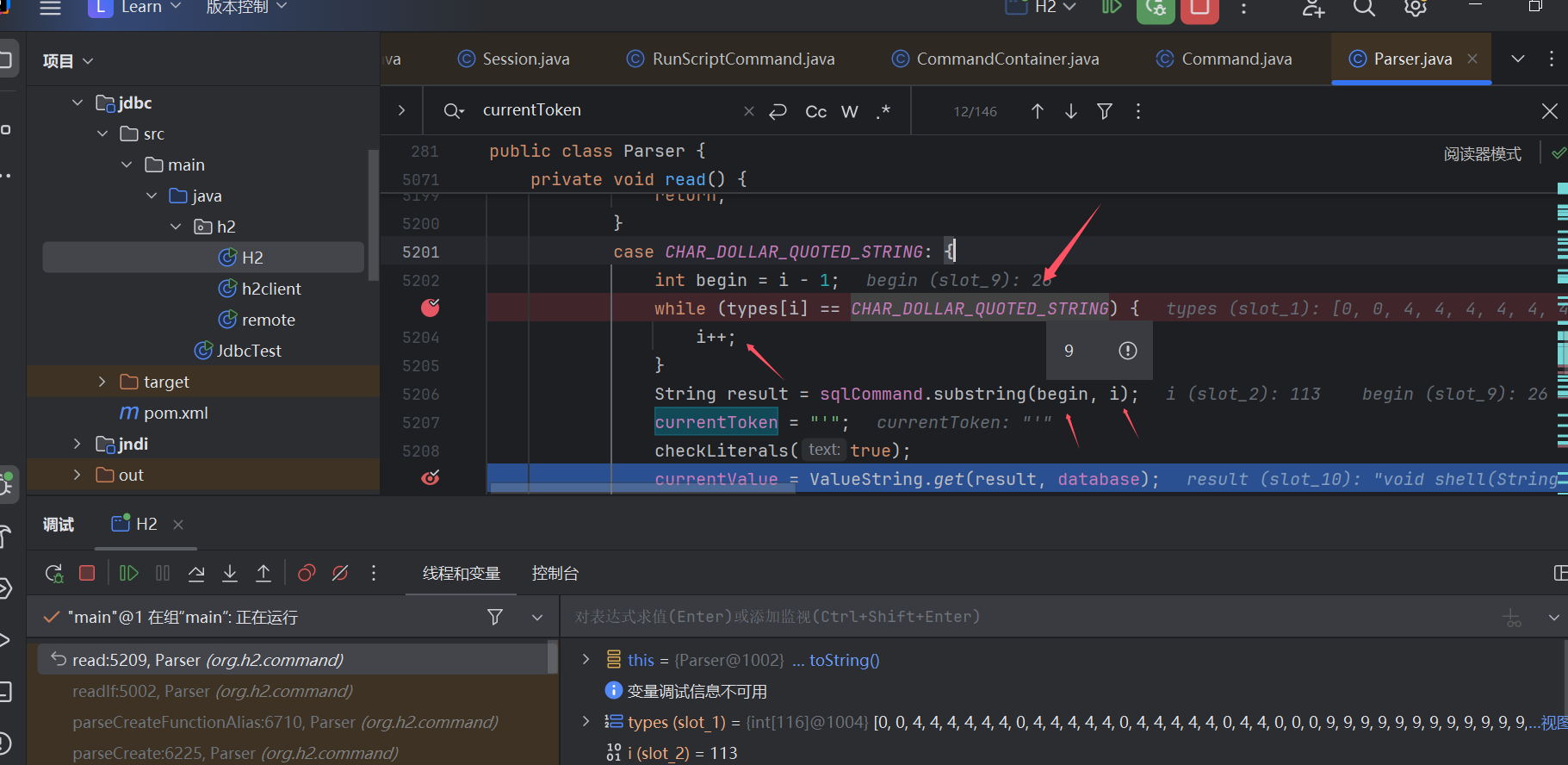The width and height of the screenshot is (1568, 765).
Task: Switch to the CommandContainer.java tab
Action: [x=995, y=59]
